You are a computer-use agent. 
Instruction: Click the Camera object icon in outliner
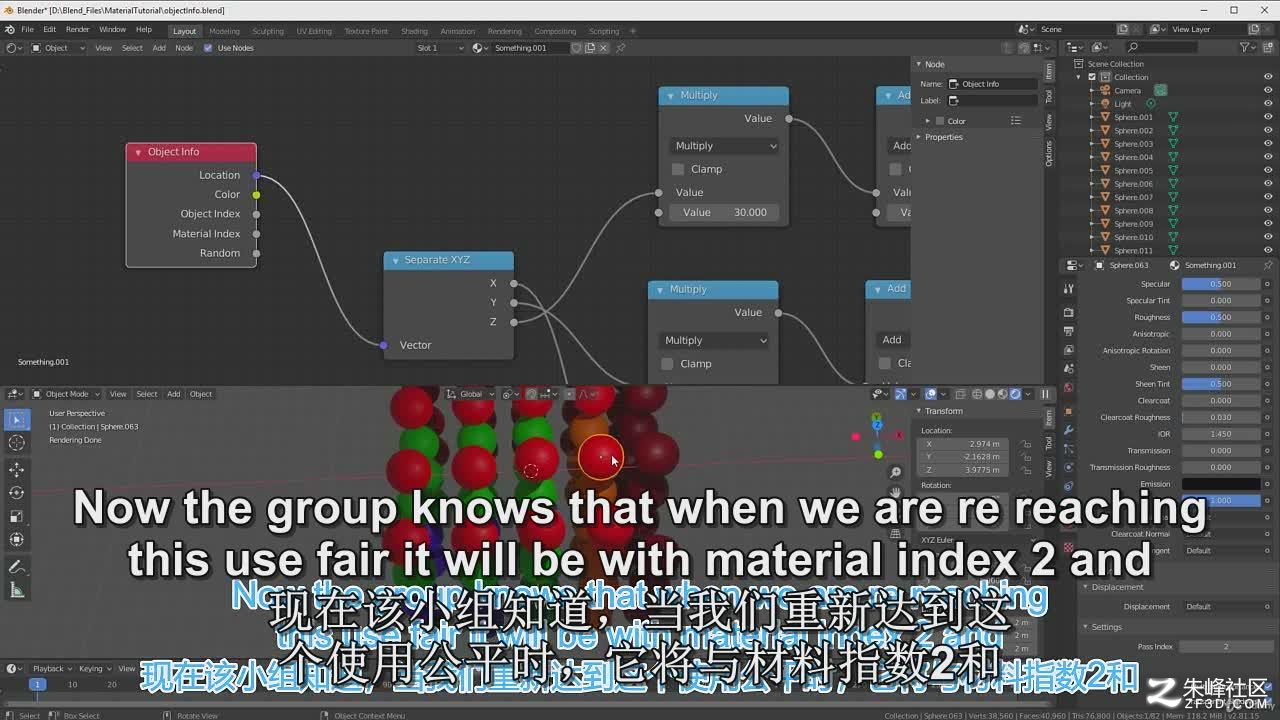(1106, 90)
